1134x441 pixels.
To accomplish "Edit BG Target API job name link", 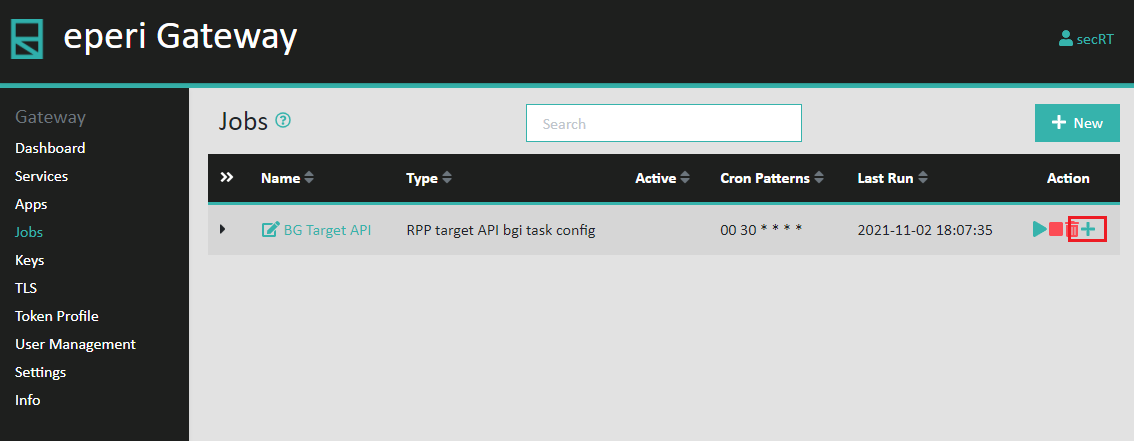I will (316, 230).
